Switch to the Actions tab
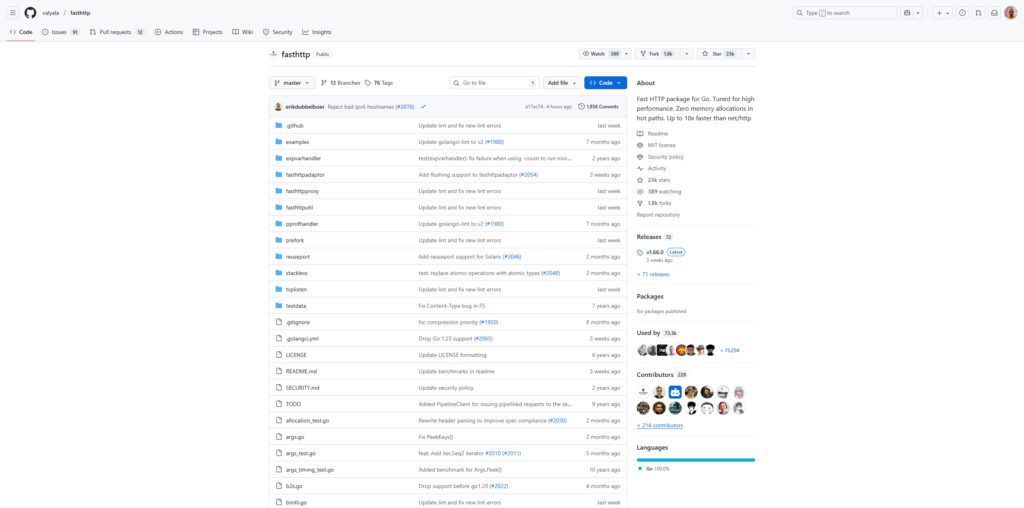 (169, 32)
